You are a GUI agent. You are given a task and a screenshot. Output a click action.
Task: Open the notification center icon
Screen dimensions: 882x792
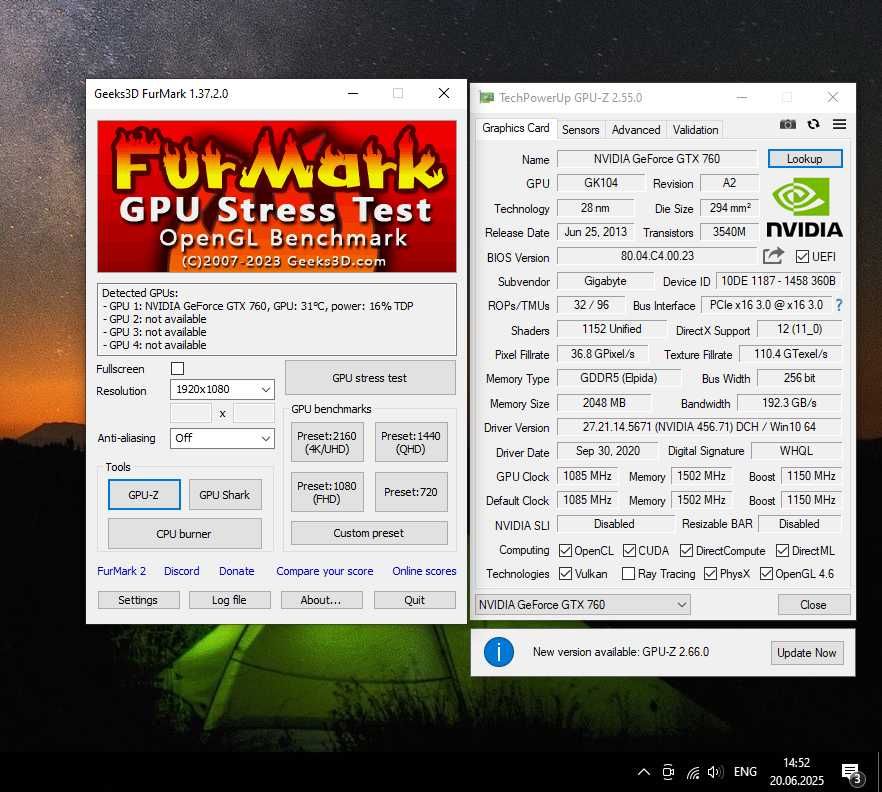click(x=852, y=773)
